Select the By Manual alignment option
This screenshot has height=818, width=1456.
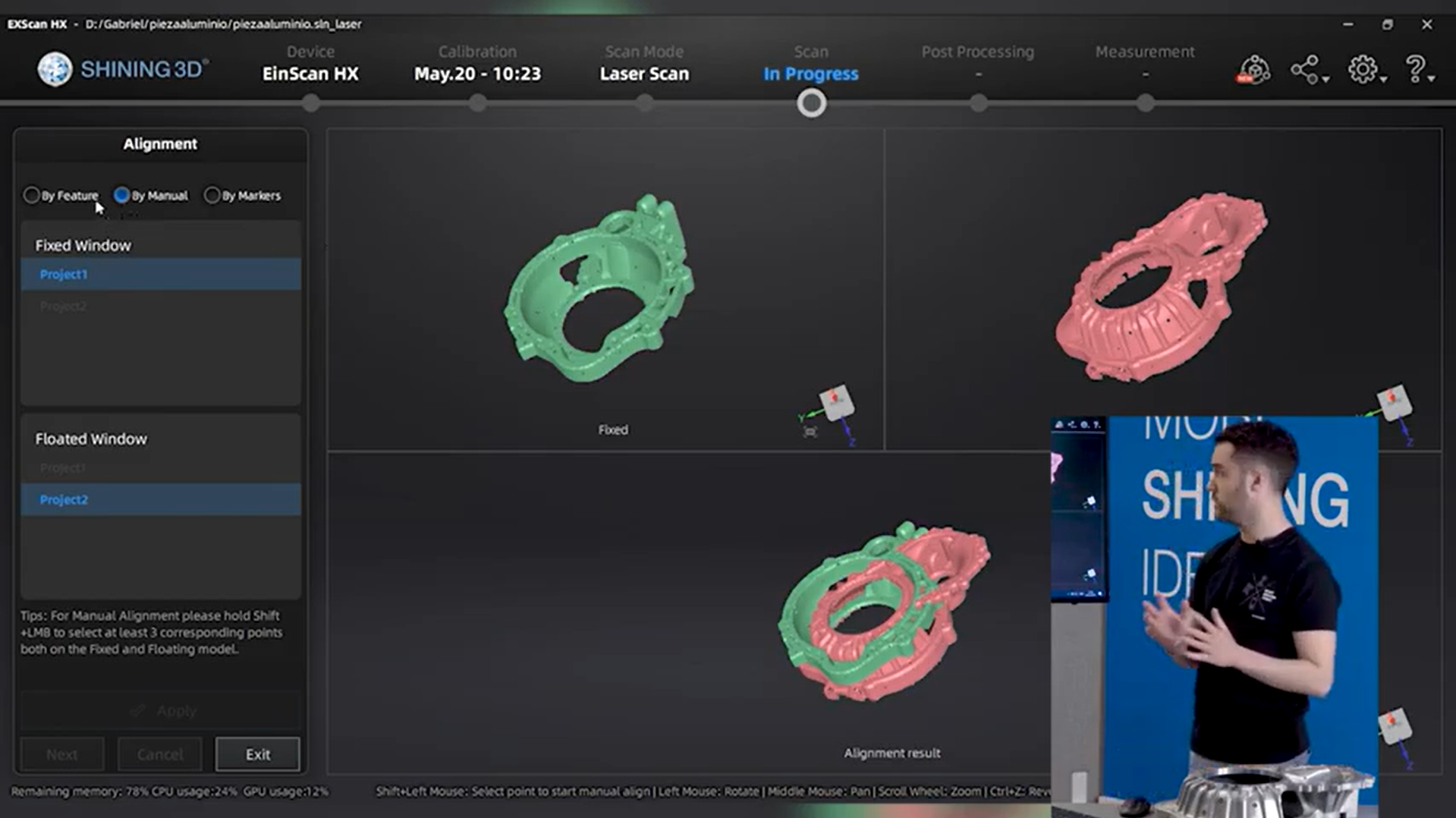[x=121, y=196]
